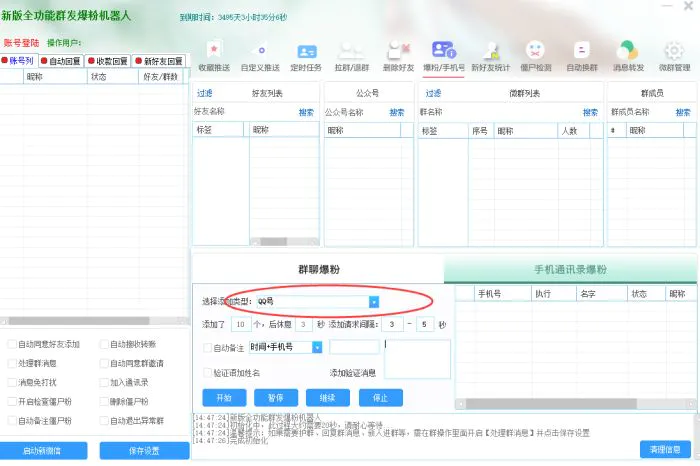
Task: Click 过滤 in the 好友列表 panel
Action: click(x=204, y=93)
